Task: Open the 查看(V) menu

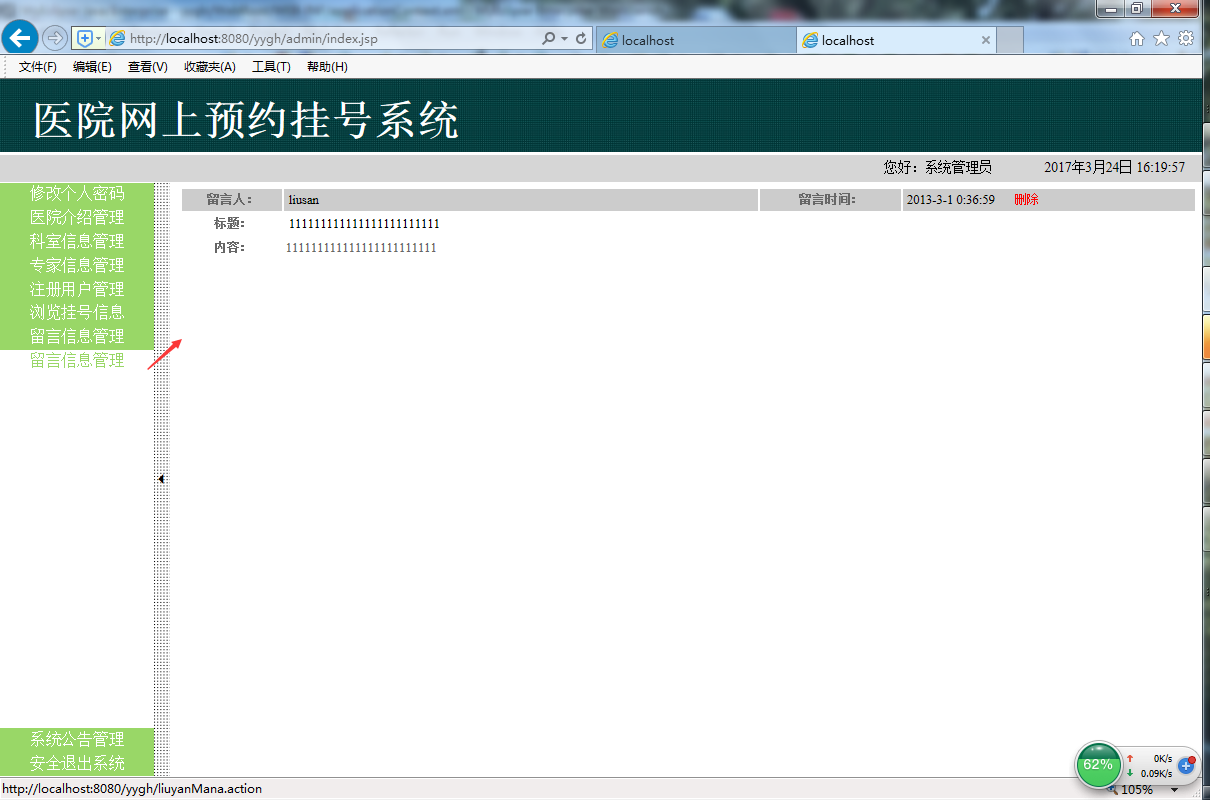Action: [x=147, y=67]
